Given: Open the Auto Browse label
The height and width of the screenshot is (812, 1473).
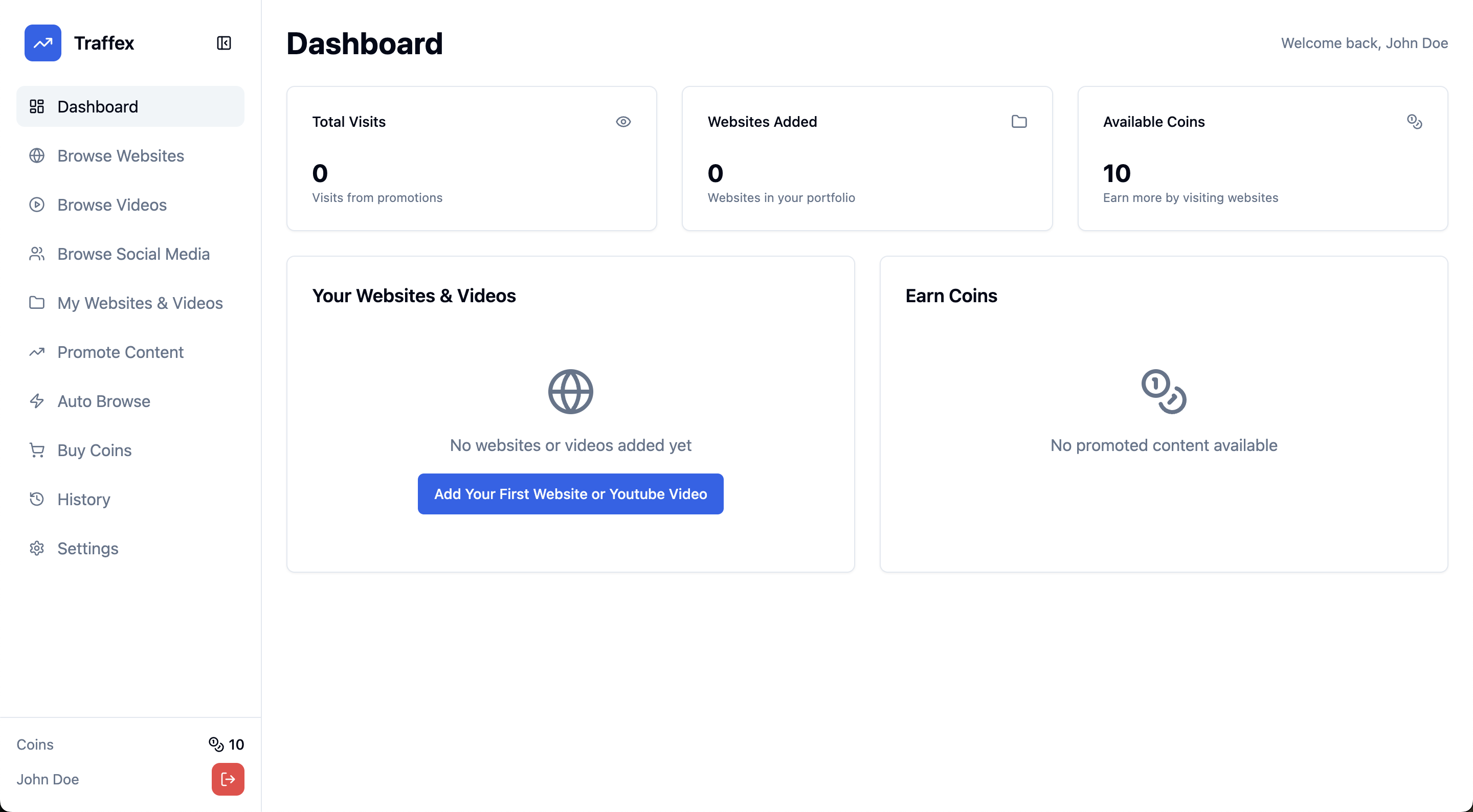Looking at the screenshot, I should click(x=104, y=401).
